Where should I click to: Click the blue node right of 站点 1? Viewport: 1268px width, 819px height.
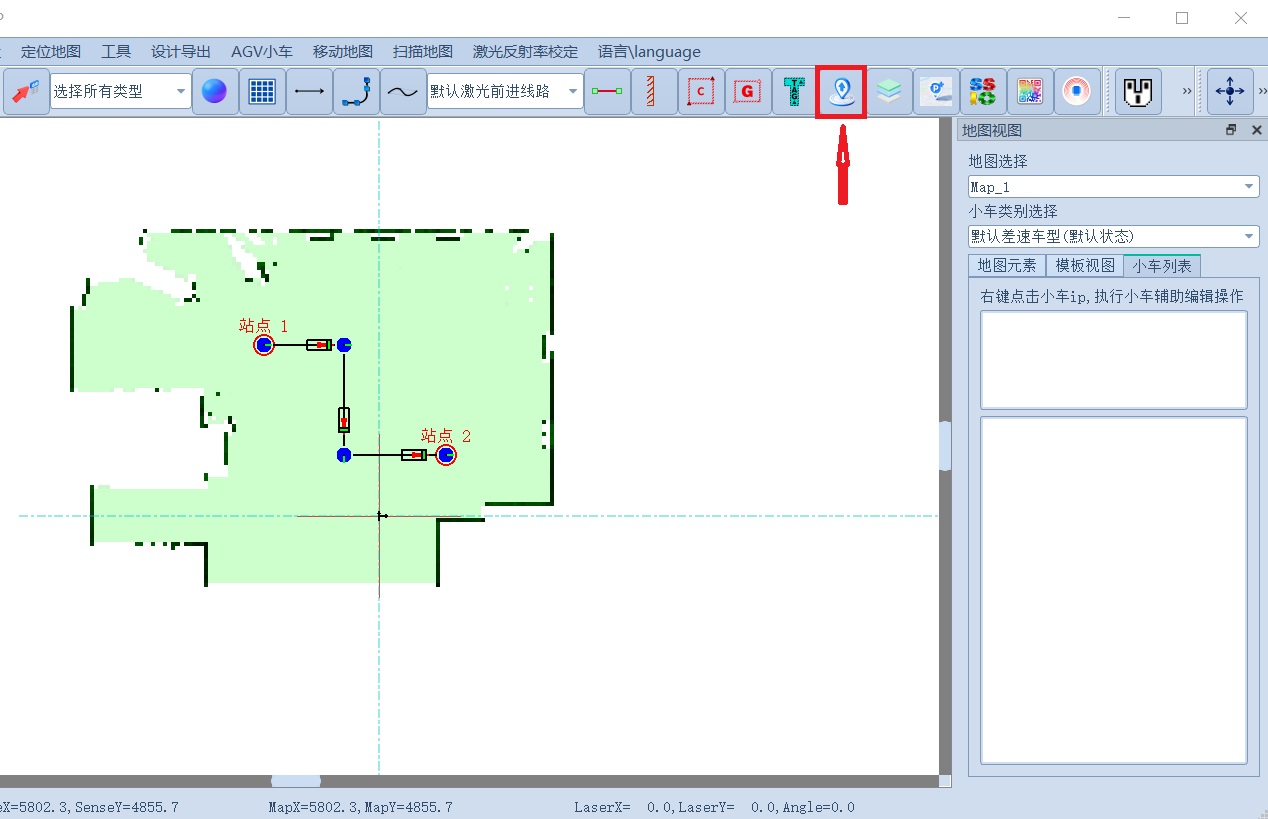344,345
